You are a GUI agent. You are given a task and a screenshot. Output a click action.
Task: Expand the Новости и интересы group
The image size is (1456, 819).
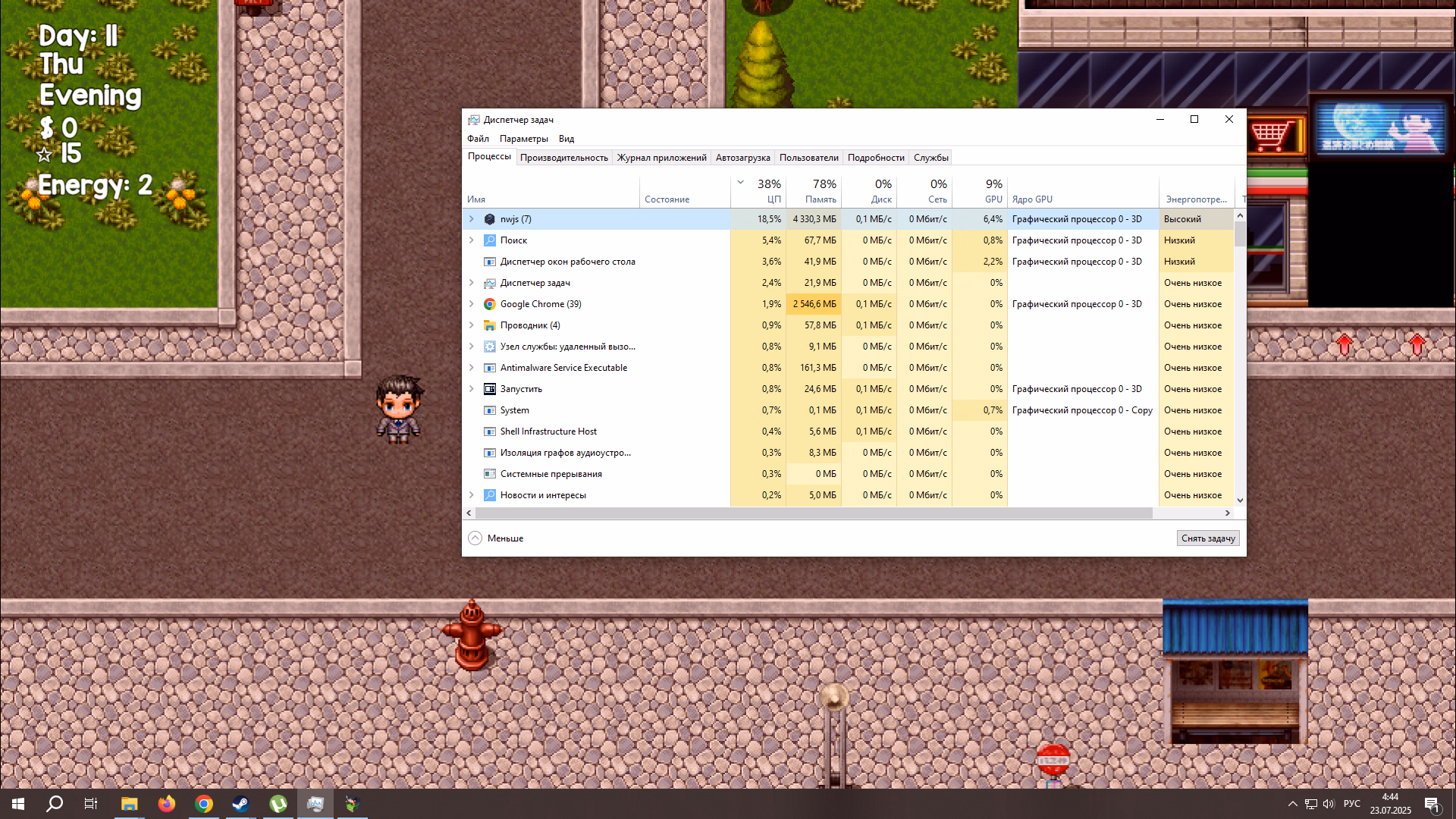coord(471,495)
